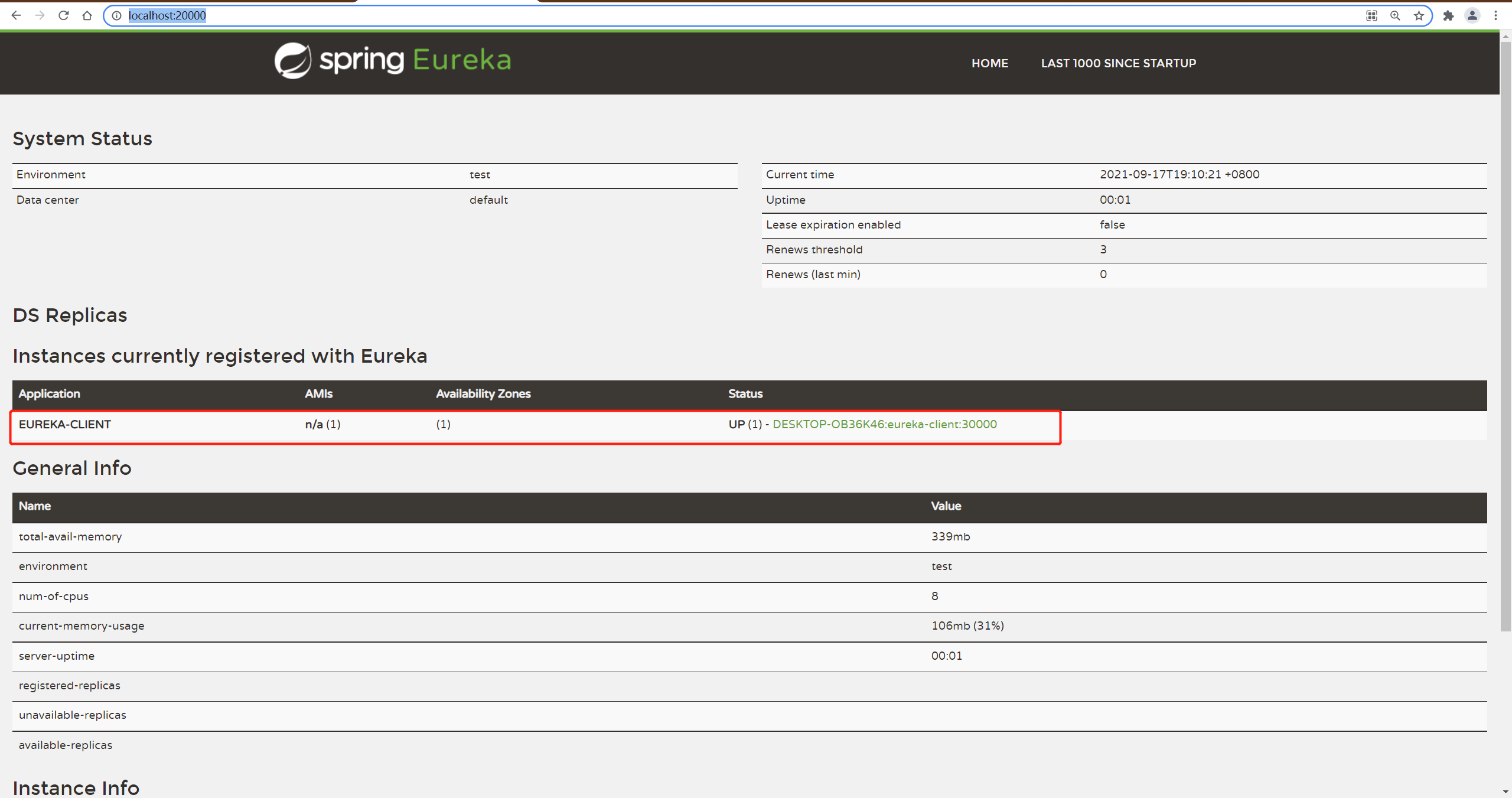Open the extensions puzzle icon
The image size is (1512, 798).
click(x=1448, y=16)
